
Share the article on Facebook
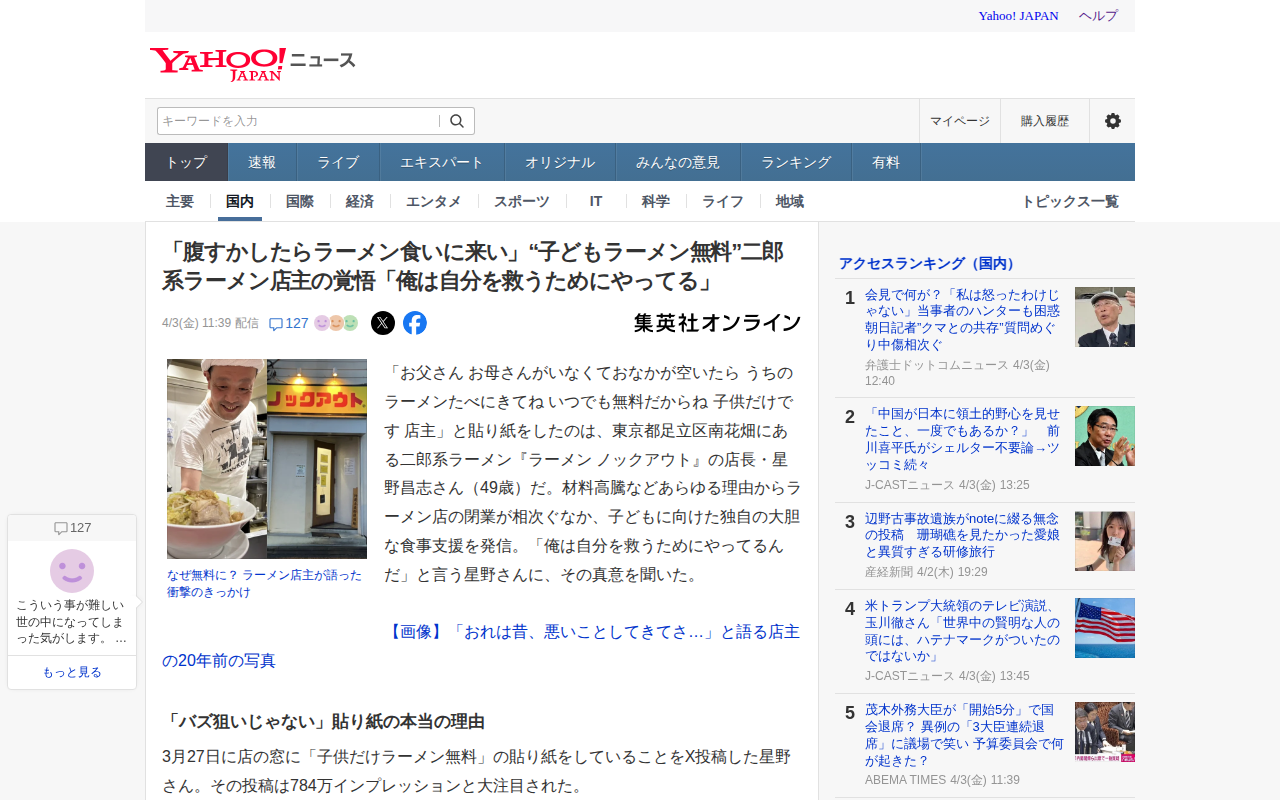pos(415,323)
